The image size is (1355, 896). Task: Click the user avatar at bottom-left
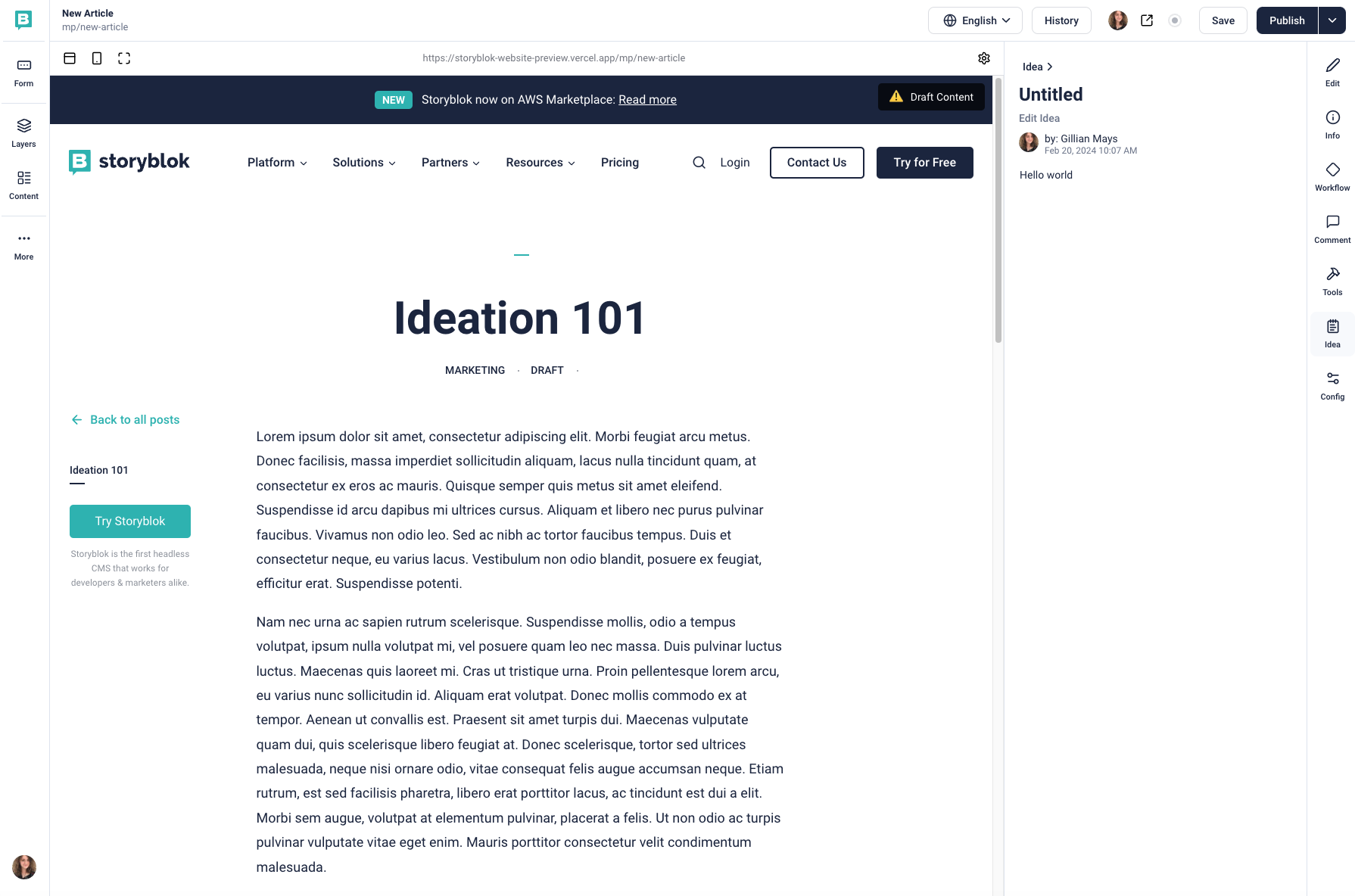24,867
